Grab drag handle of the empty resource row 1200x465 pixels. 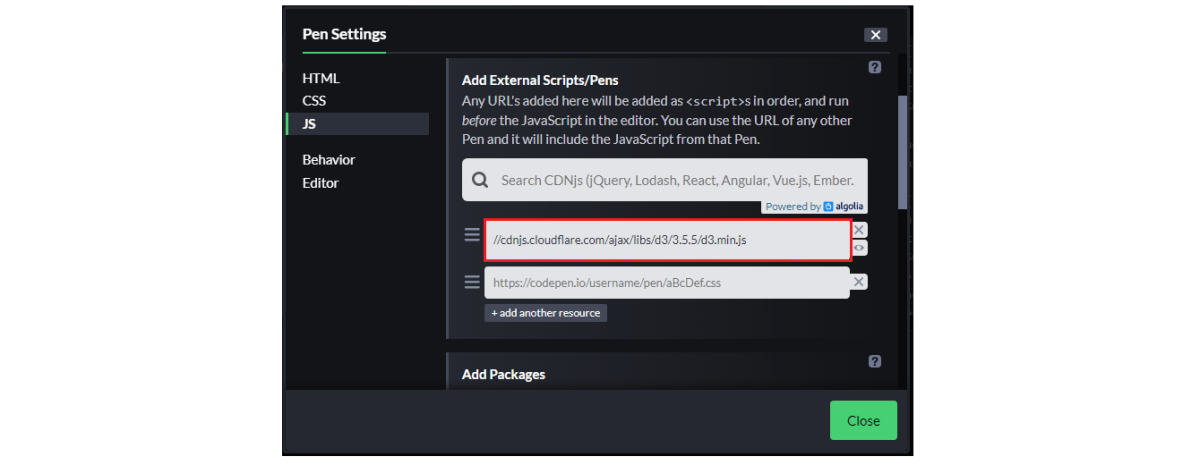click(472, 282)
